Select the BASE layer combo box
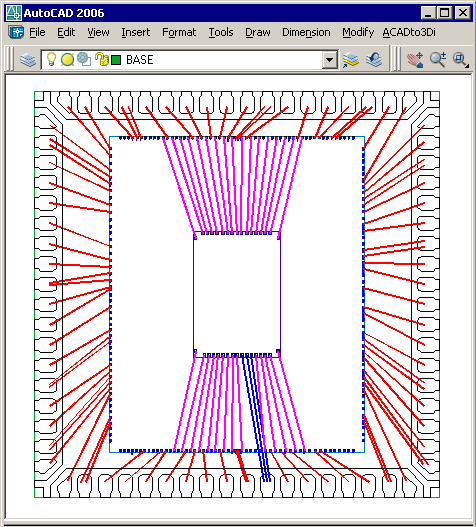This screenshot has width=476, height=527. coord(189,60)
